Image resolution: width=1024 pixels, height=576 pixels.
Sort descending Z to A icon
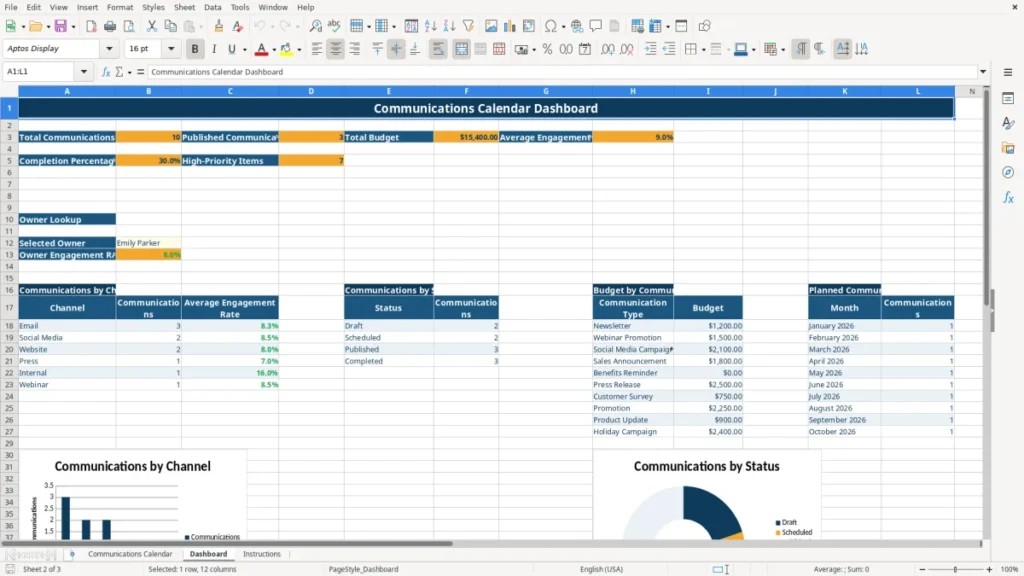point(449,26)
